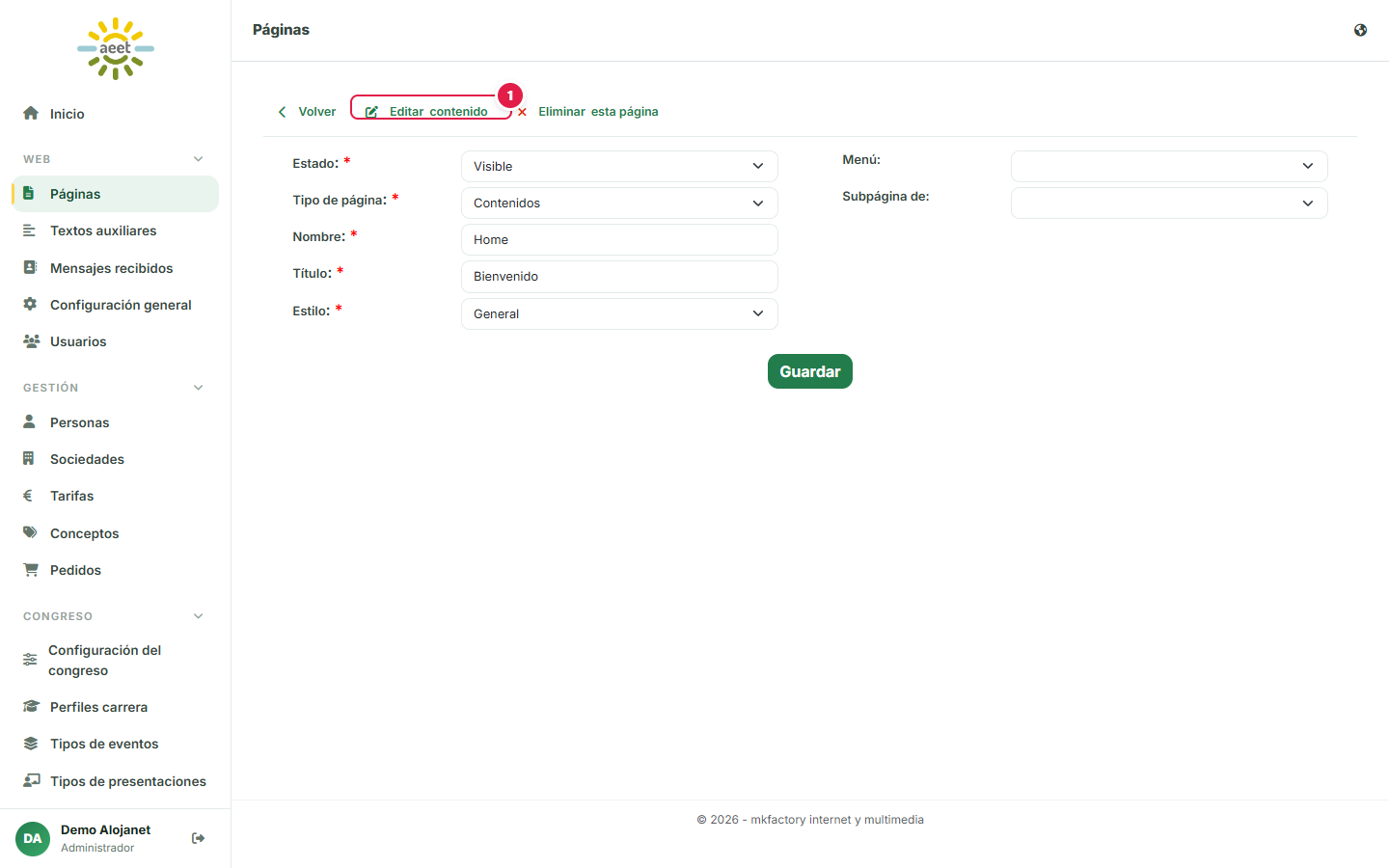Collapse the WEB sidebar section
The width and height of the screenshot is (1389, 868).
[198, 159]
